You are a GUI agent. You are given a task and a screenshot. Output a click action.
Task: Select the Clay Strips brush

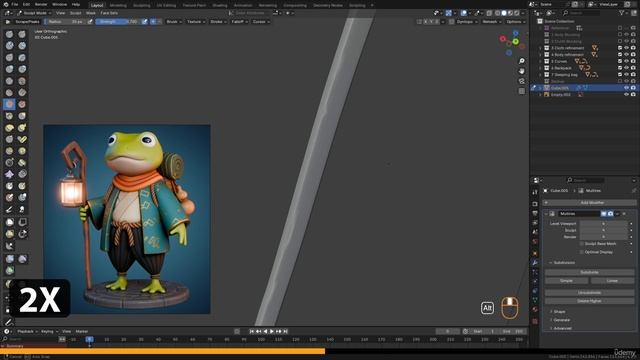click(x=22, y=46)
